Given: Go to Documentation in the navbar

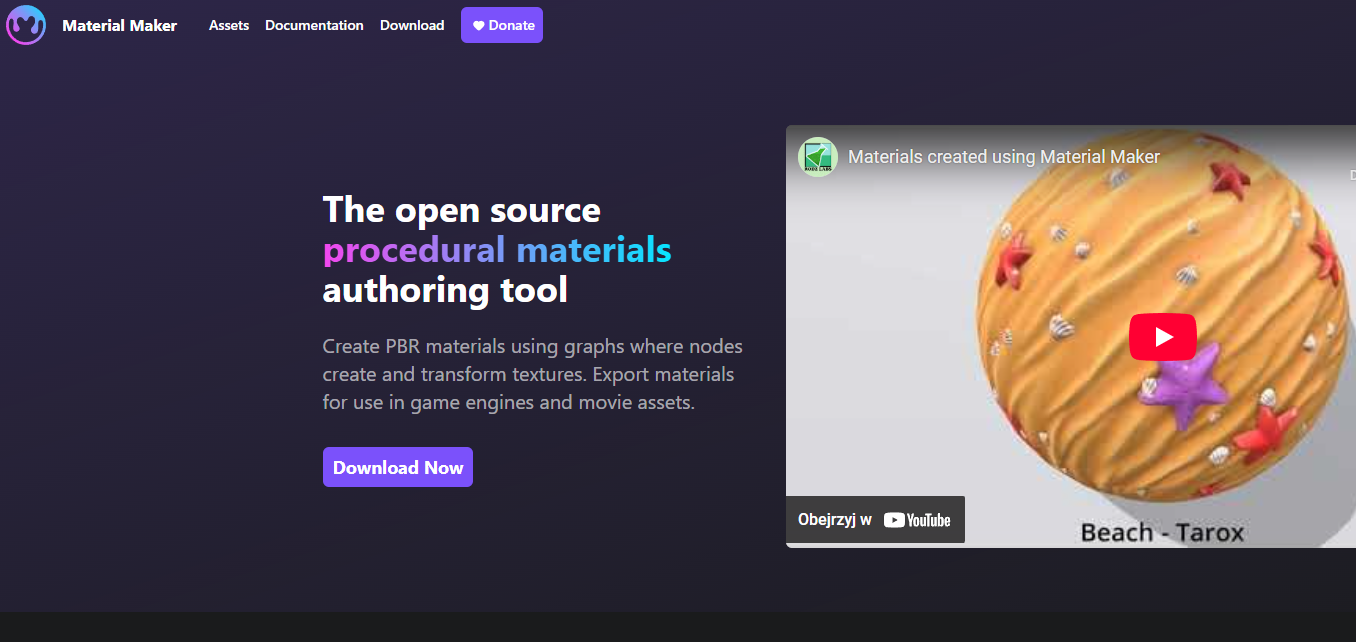Looking at the screenshot, I should (x=314, y=25).
